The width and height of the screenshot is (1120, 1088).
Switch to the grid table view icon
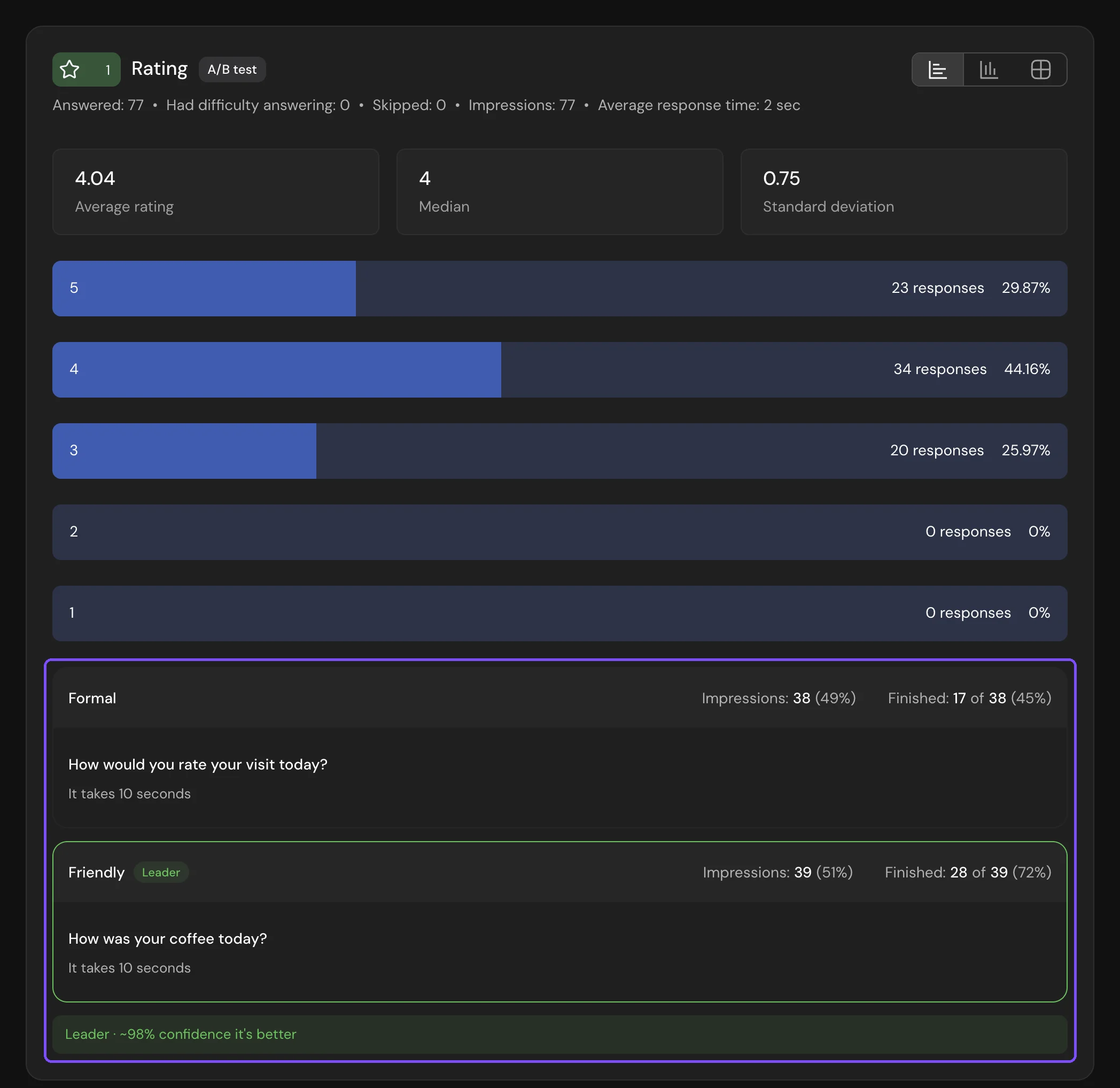(x=1040, y=69)
